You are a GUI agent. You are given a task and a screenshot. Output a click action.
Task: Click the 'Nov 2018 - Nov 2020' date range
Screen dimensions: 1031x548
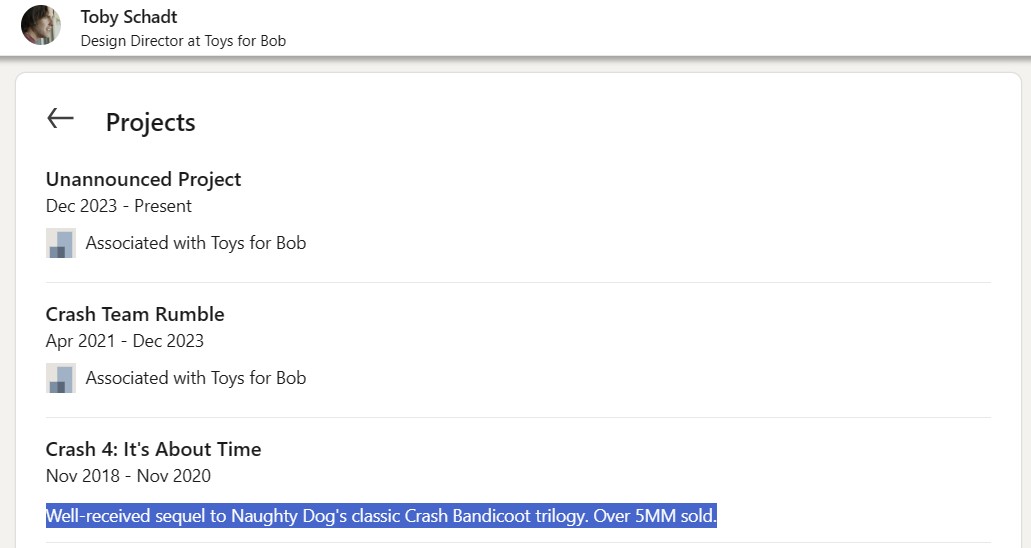tap(128, 476)
